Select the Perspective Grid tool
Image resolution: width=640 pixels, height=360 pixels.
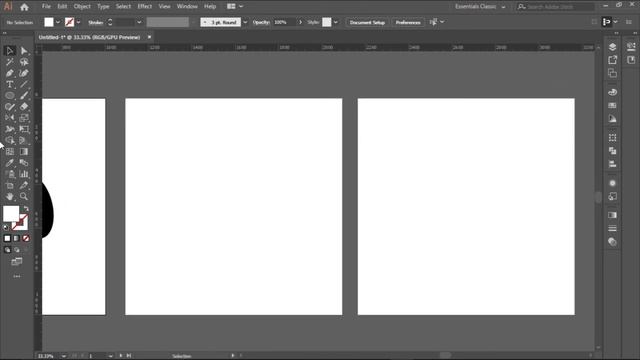coord(24,140)
